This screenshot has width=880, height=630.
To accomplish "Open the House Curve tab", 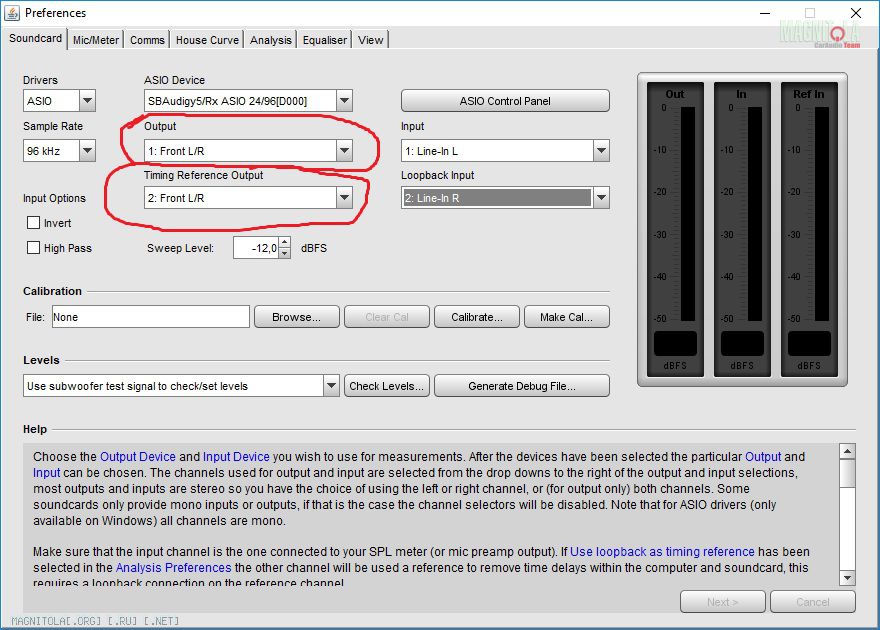I will [207, 40].
